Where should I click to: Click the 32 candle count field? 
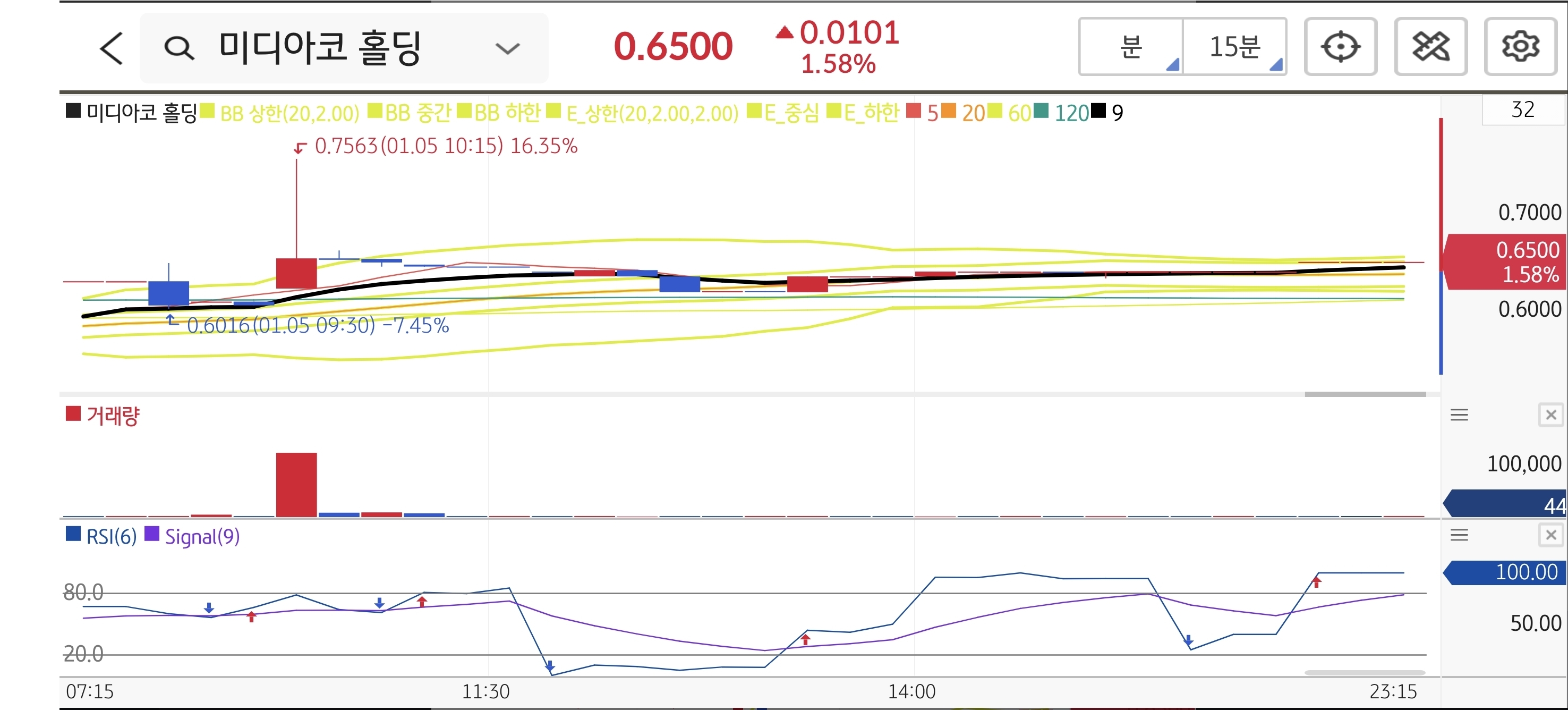(1522, 110)
